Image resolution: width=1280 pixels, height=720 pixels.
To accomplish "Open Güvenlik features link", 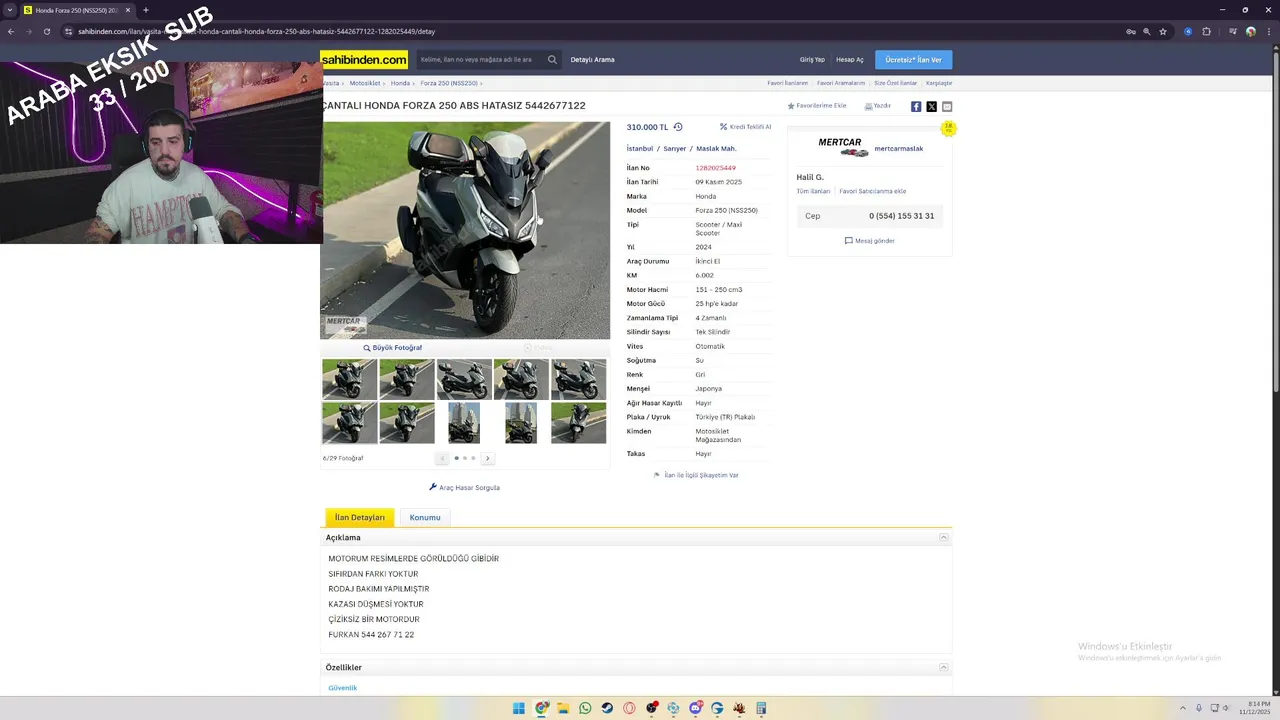I will [x=343, y=688].
